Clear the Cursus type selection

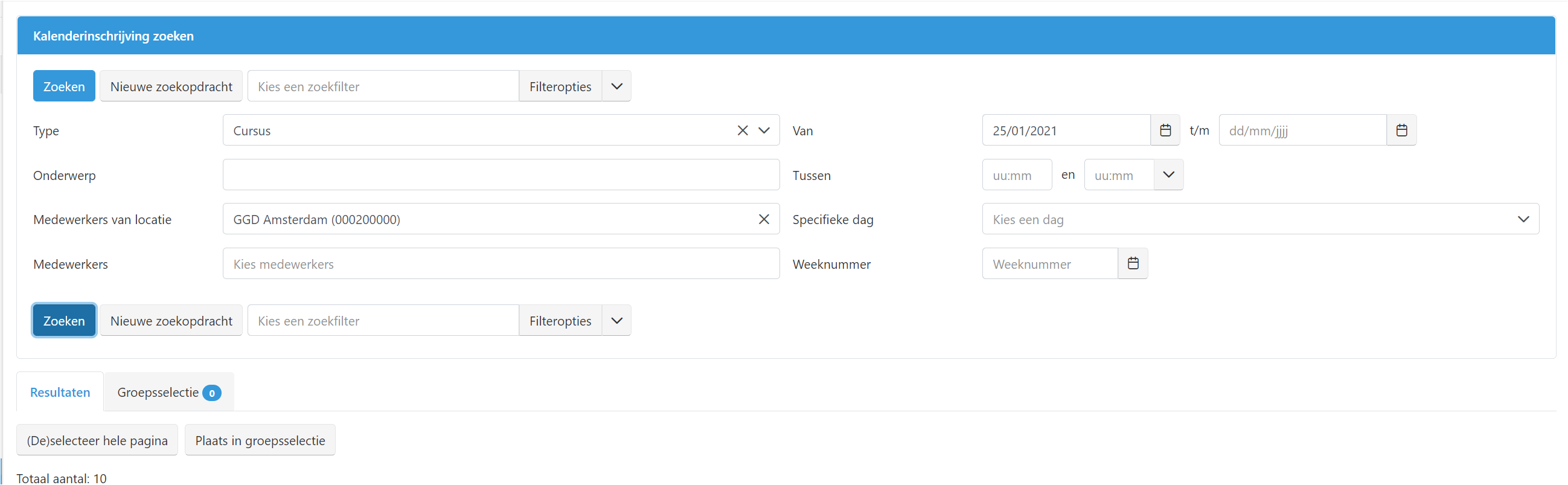click(742, 130)
